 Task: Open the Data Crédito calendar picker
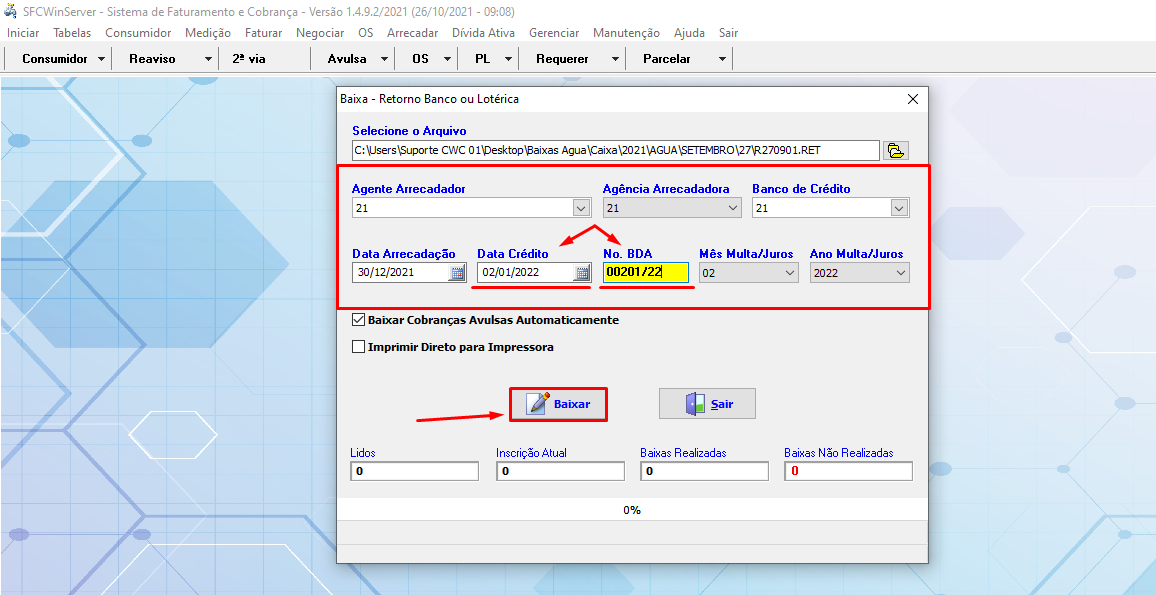(582, 272)
